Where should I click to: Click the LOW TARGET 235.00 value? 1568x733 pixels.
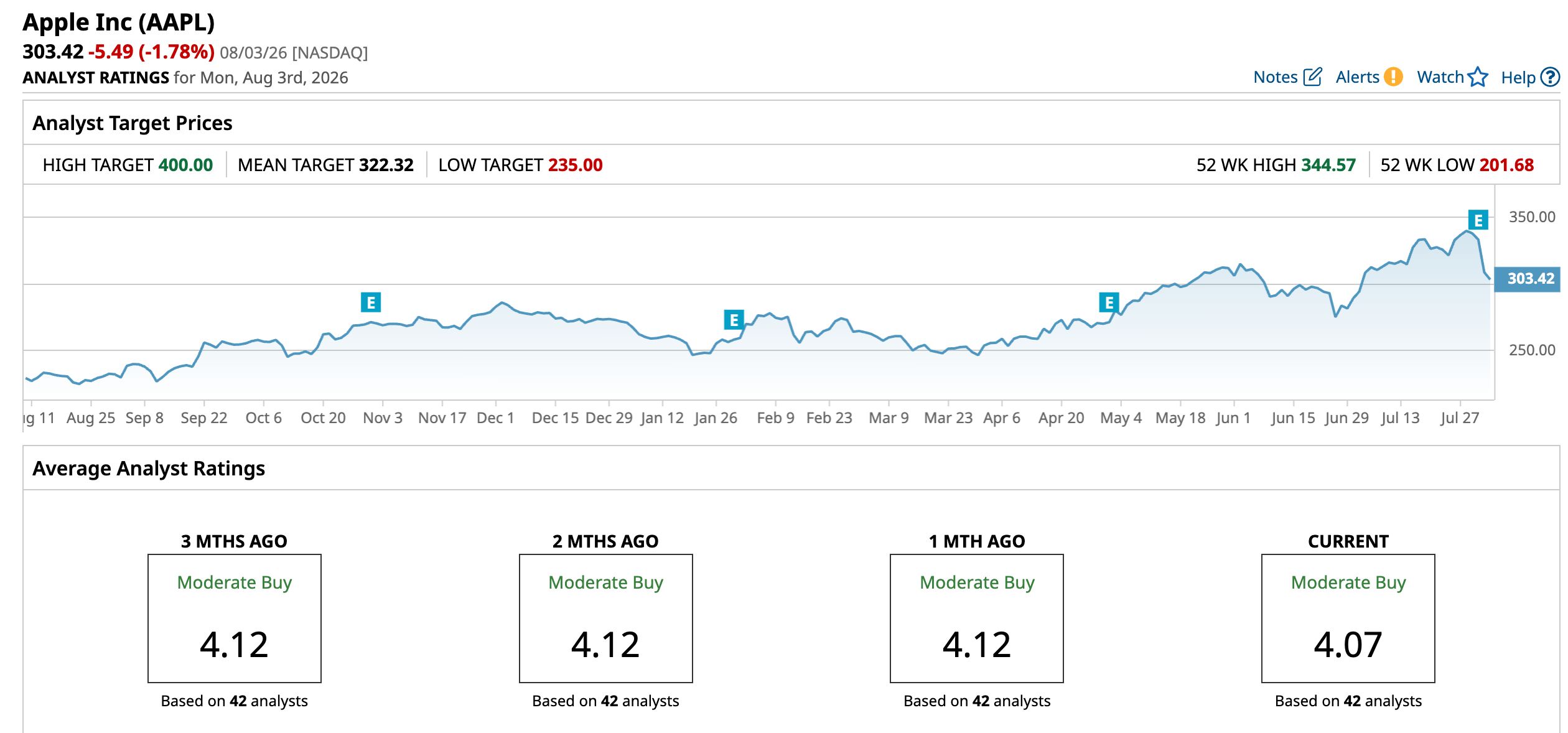click(x=576, y=165)
